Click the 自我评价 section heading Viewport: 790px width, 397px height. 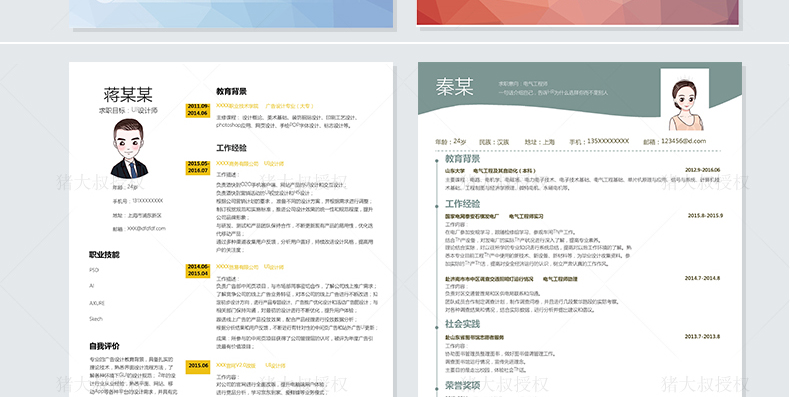pyautogui.click(x=104, y=346)
